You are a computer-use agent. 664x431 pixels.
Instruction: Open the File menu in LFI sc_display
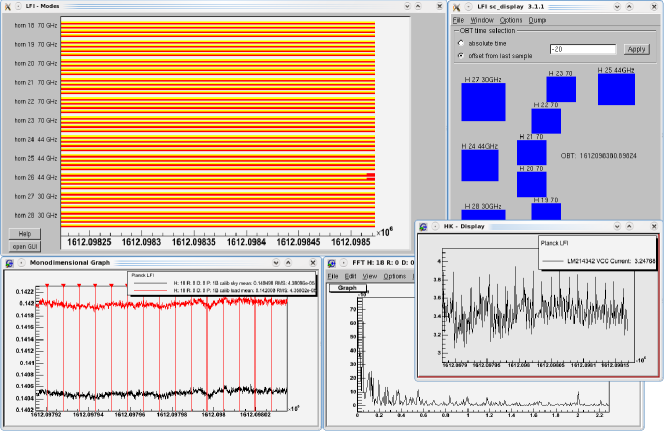click(x=458, y=20)
